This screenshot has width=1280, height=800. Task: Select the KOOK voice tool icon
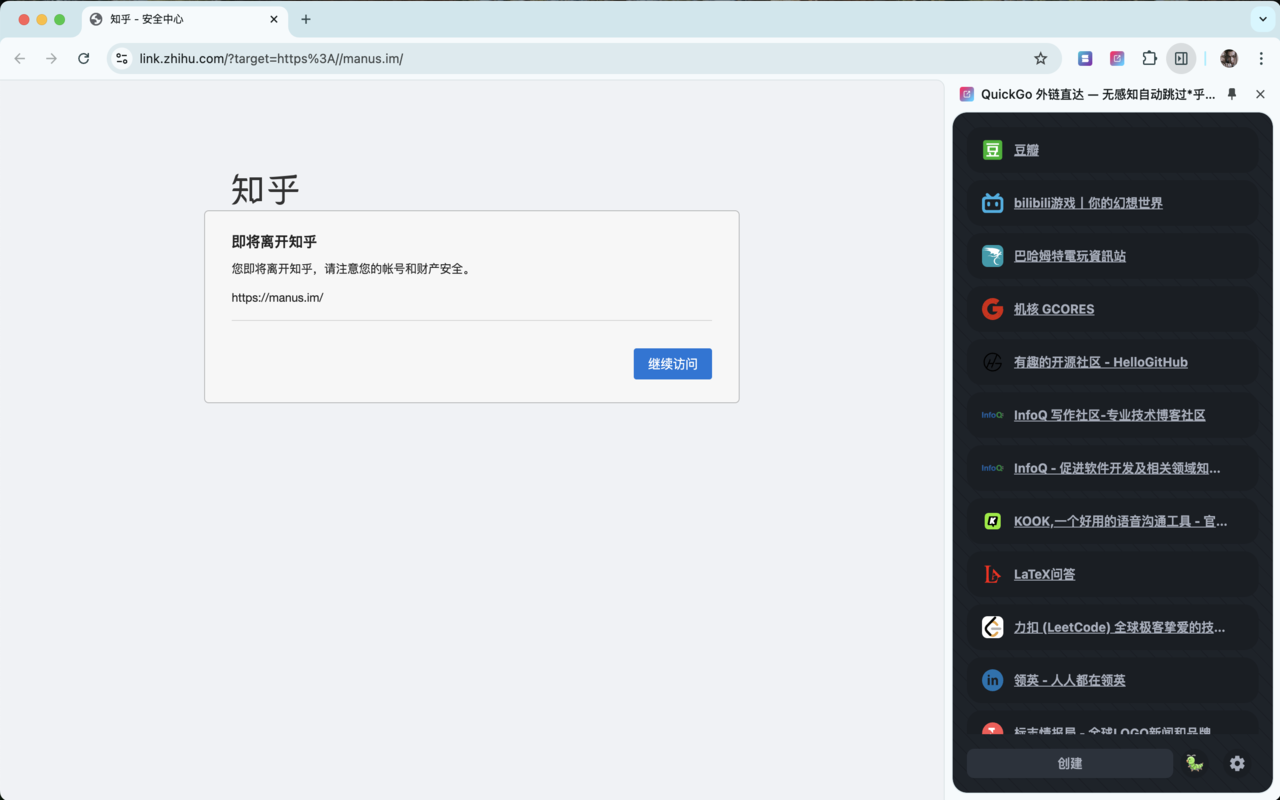tap(992, 520)
